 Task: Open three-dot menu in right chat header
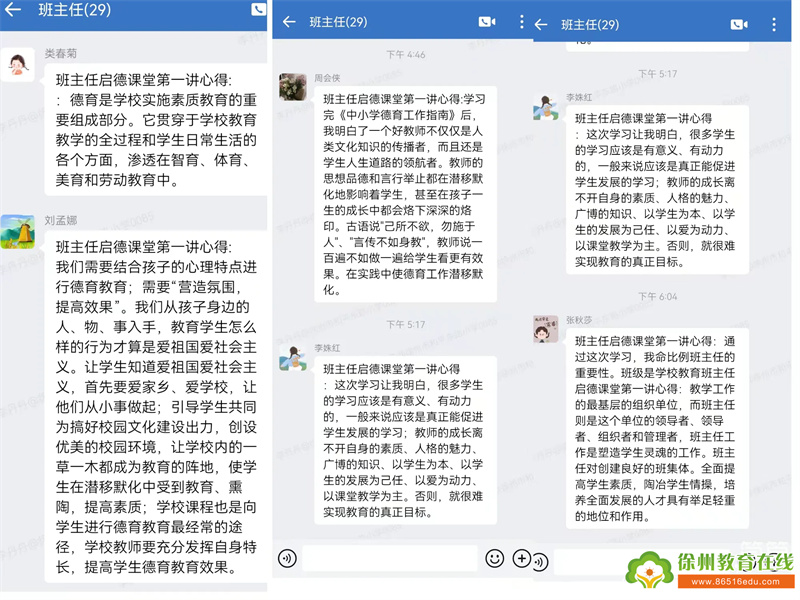[774, 24]
